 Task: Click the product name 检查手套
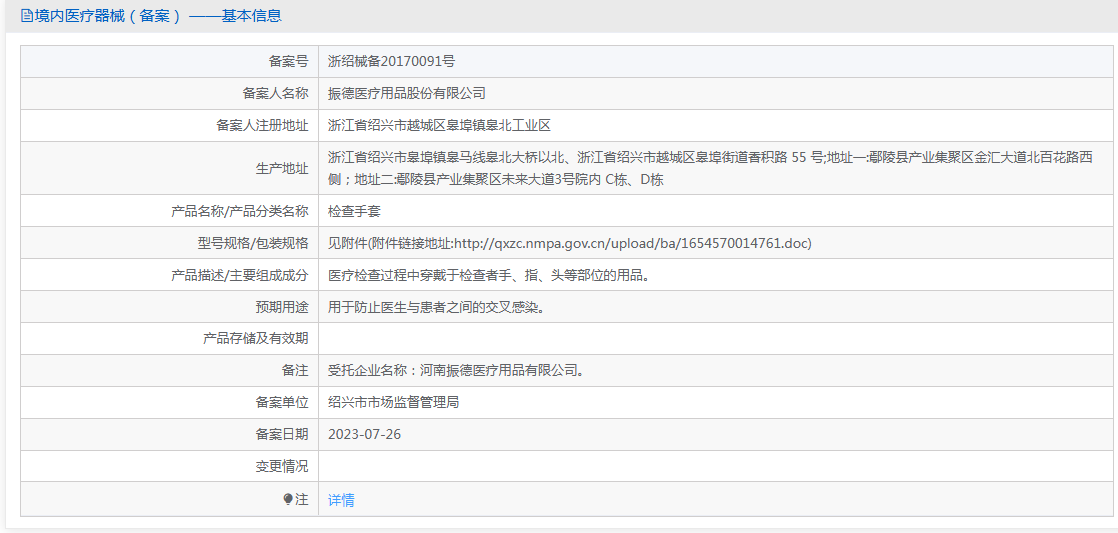(354, 211)
